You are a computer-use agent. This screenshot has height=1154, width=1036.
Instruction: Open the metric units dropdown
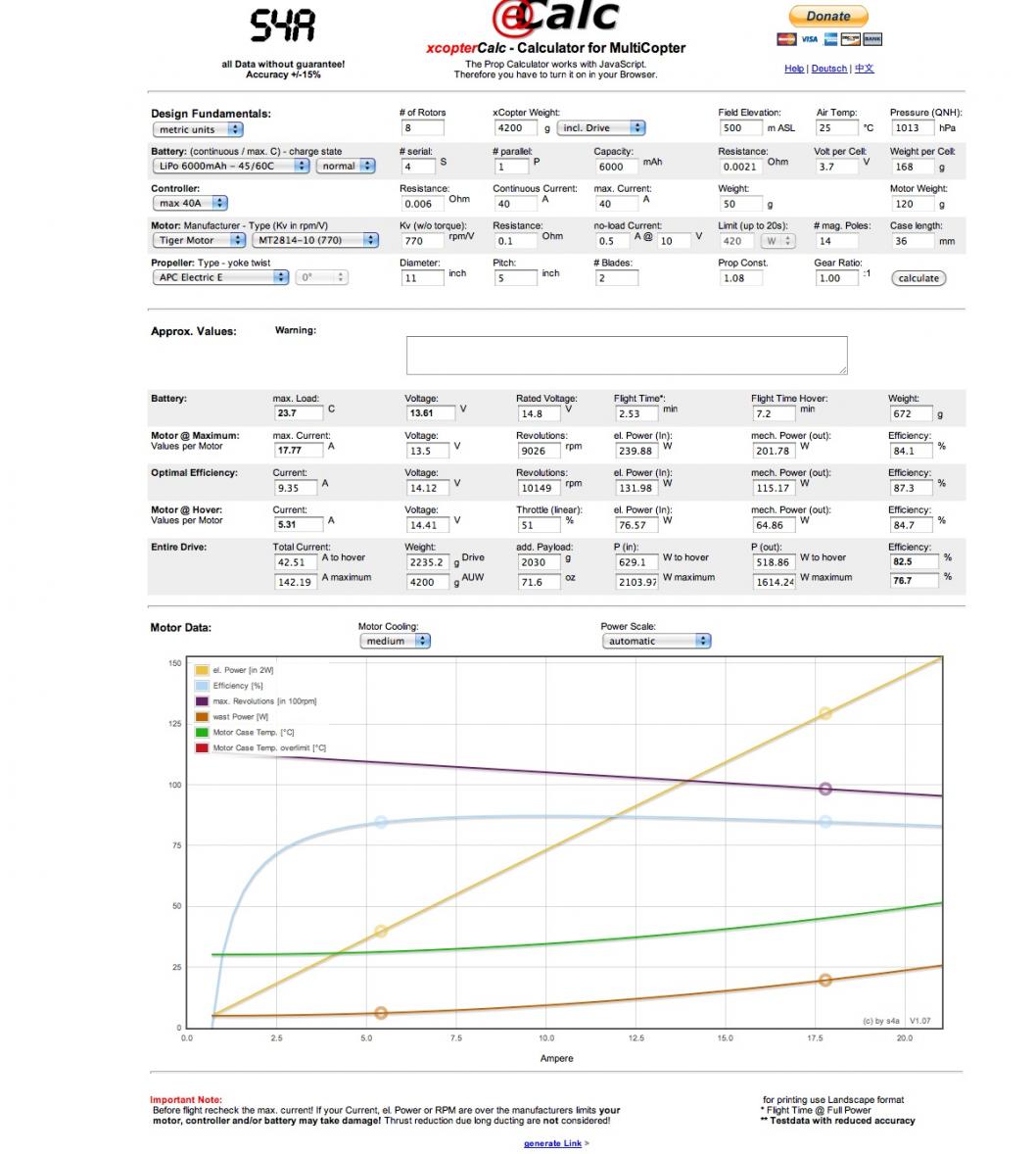[197, 129]
